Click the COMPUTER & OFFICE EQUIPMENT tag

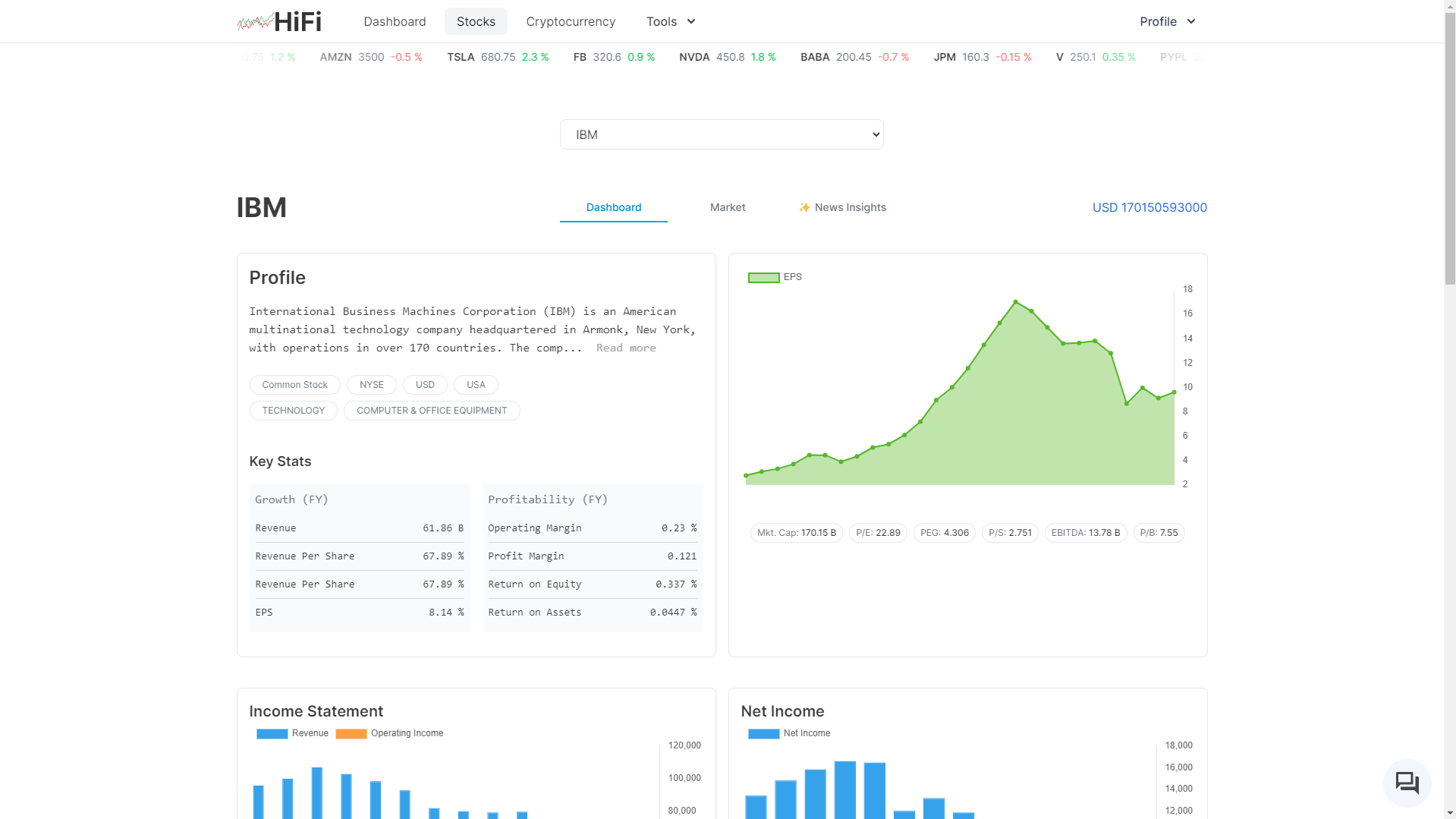click(x=432, y=411)
